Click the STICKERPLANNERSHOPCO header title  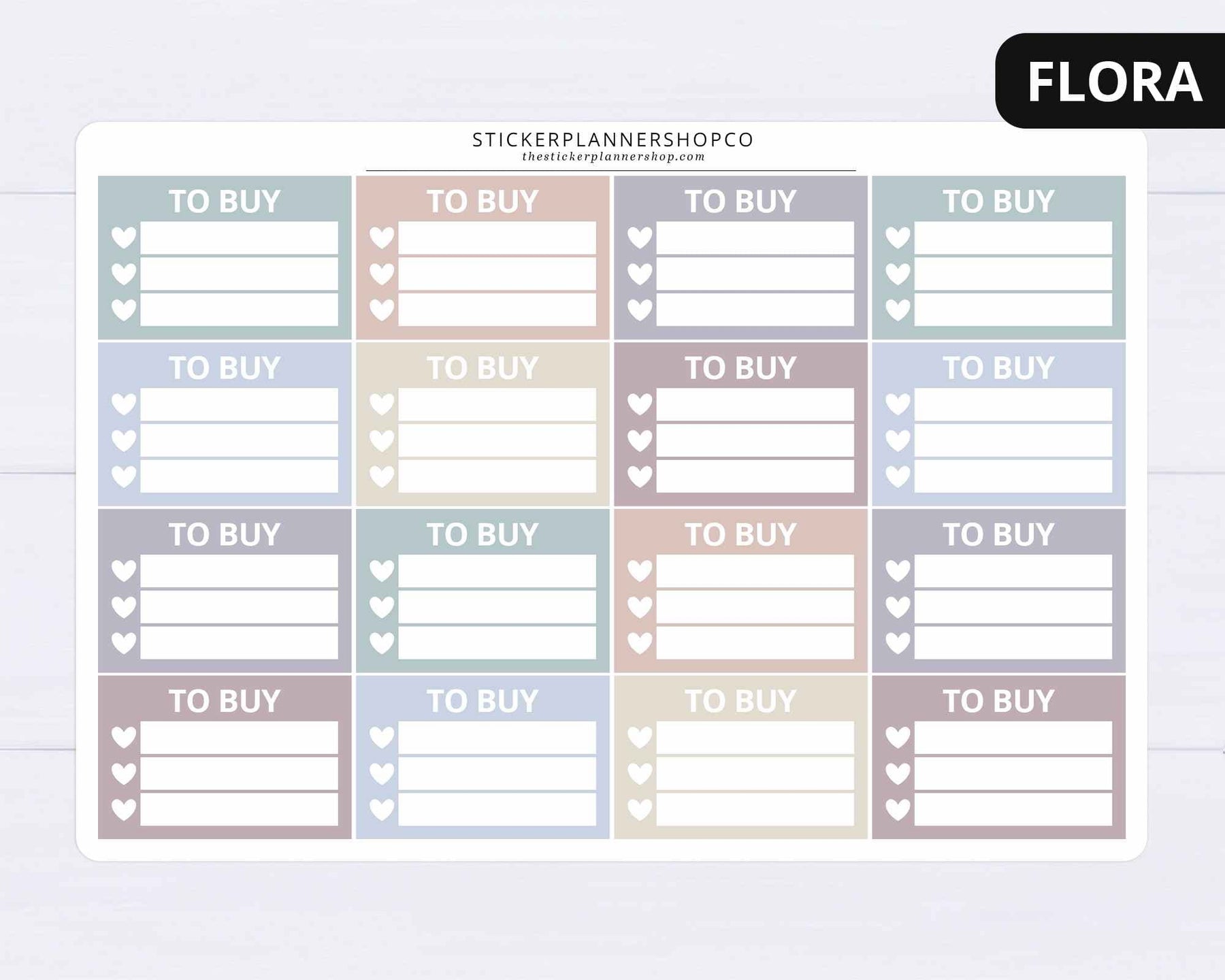point(613,140)
